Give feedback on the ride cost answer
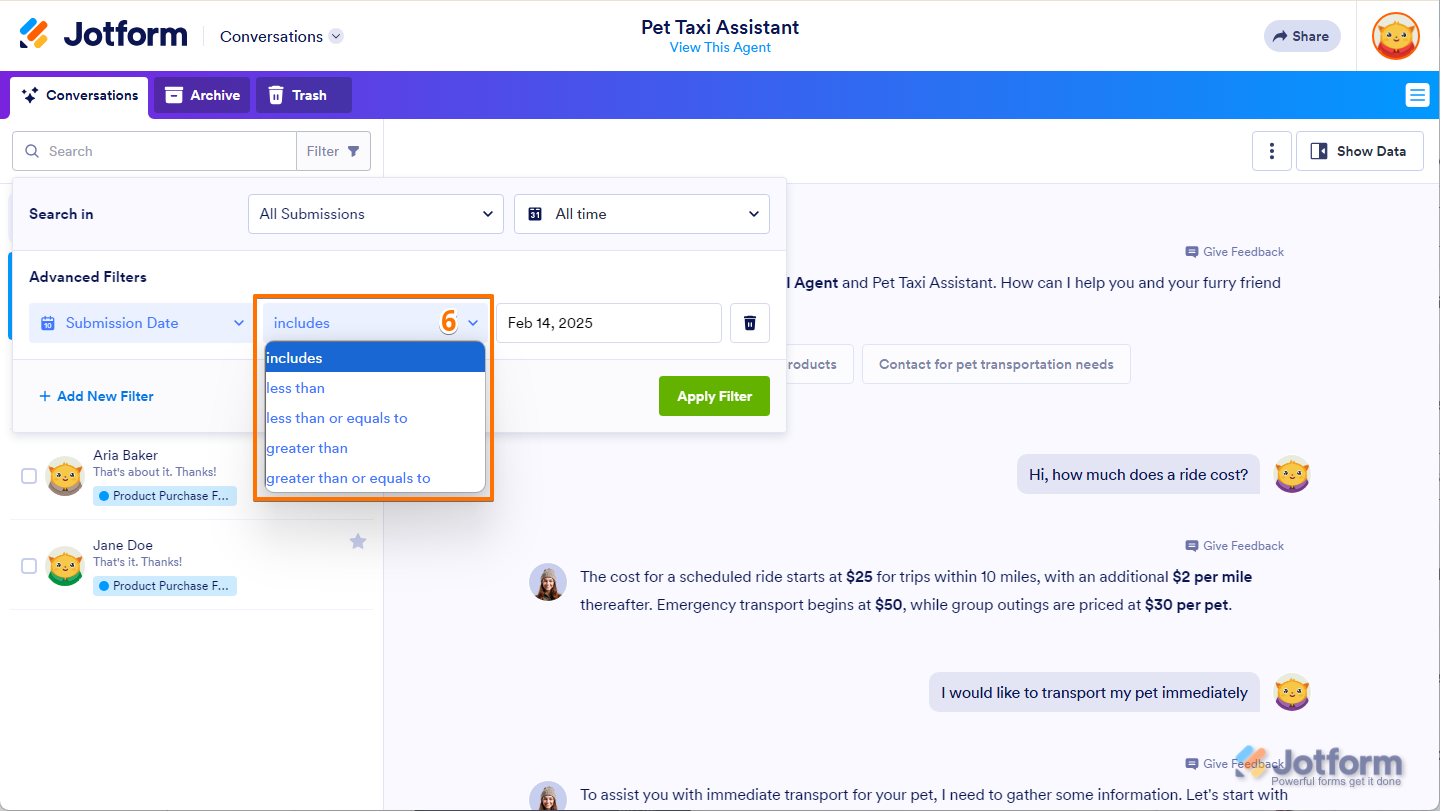The height and width of the screenshot is (811, 1440). coord(1234,546)
